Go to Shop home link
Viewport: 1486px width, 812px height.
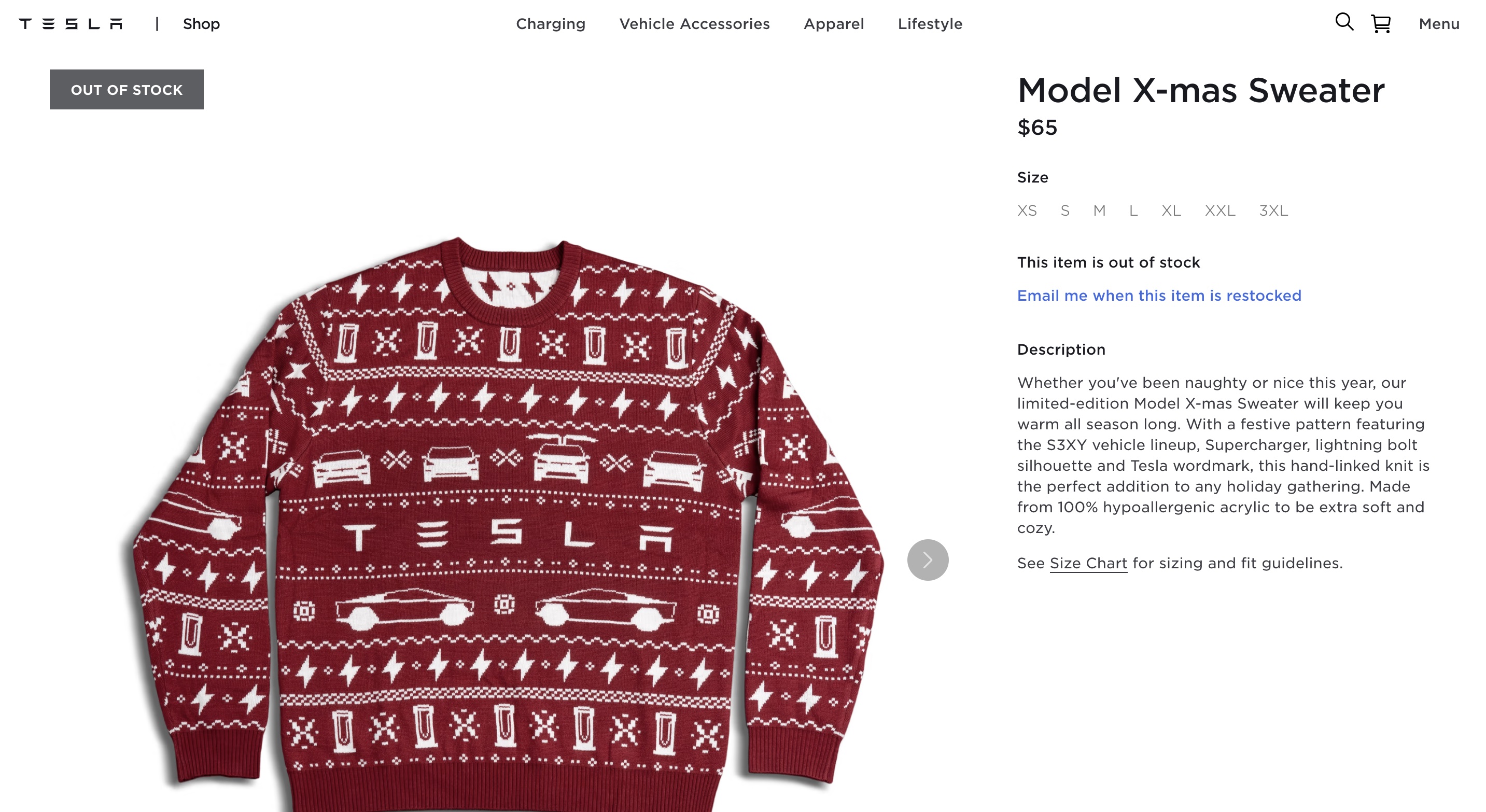(201, 24)
